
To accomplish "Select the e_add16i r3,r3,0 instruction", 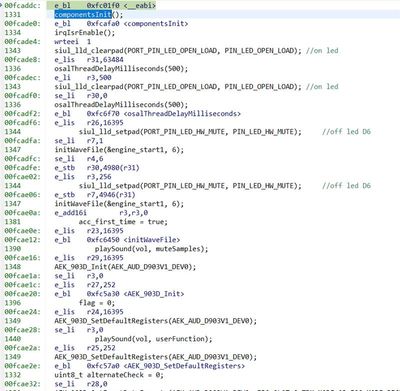I will pos(101,213).
